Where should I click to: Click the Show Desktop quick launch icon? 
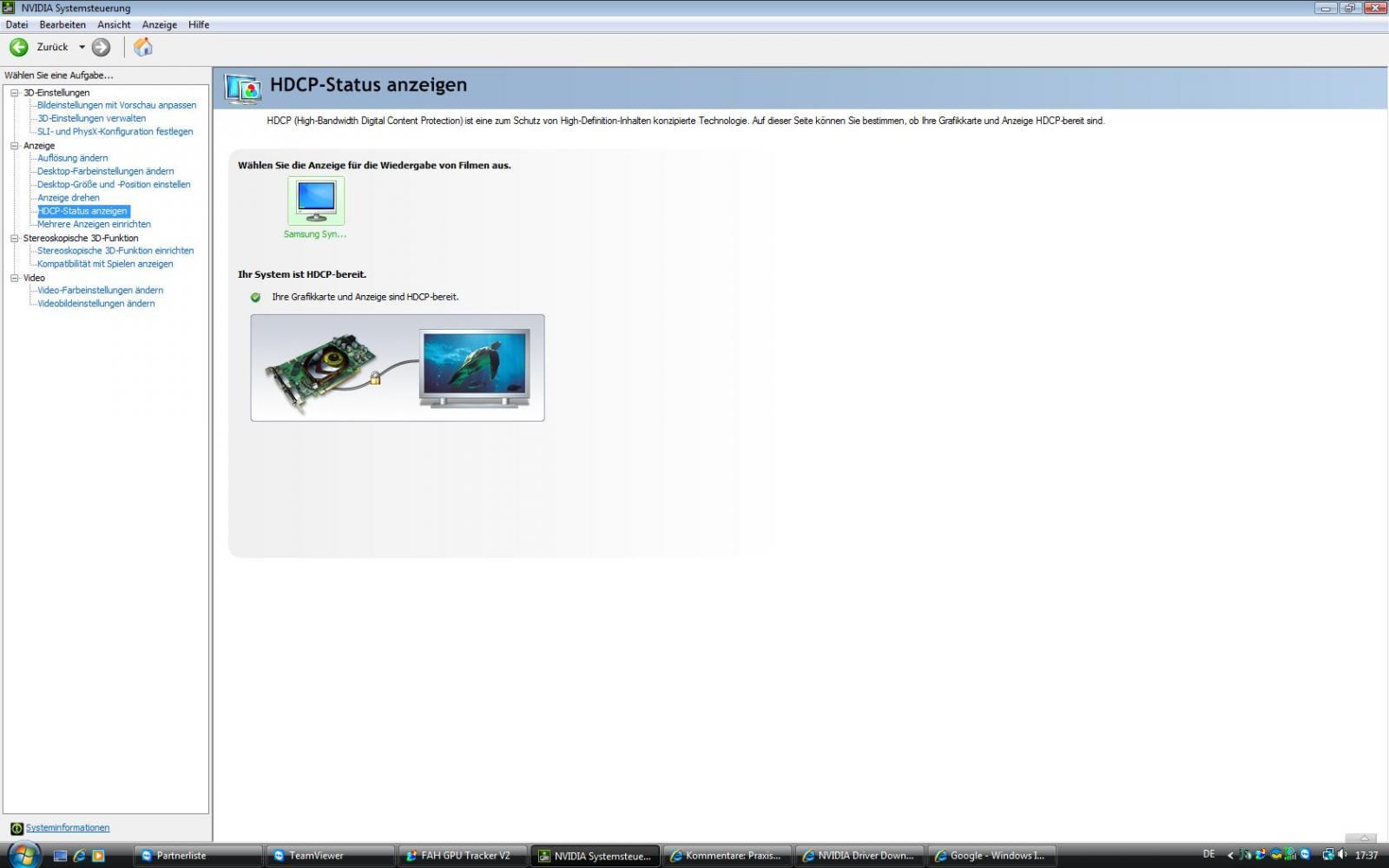point(60,855)
